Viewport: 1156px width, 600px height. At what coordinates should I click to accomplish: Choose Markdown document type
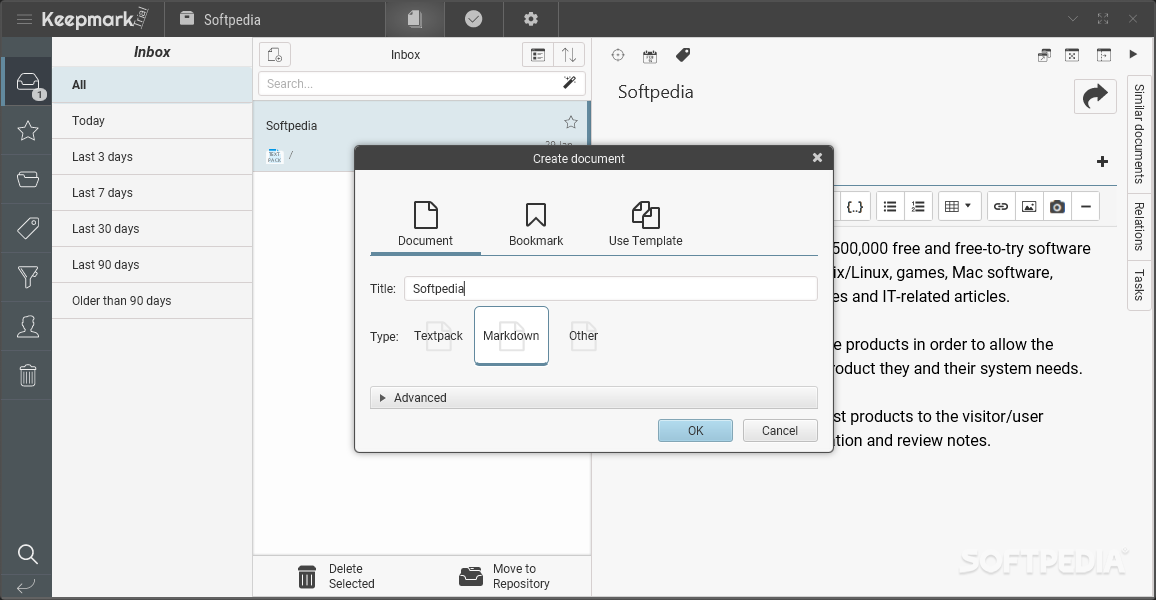coord(511,335)
